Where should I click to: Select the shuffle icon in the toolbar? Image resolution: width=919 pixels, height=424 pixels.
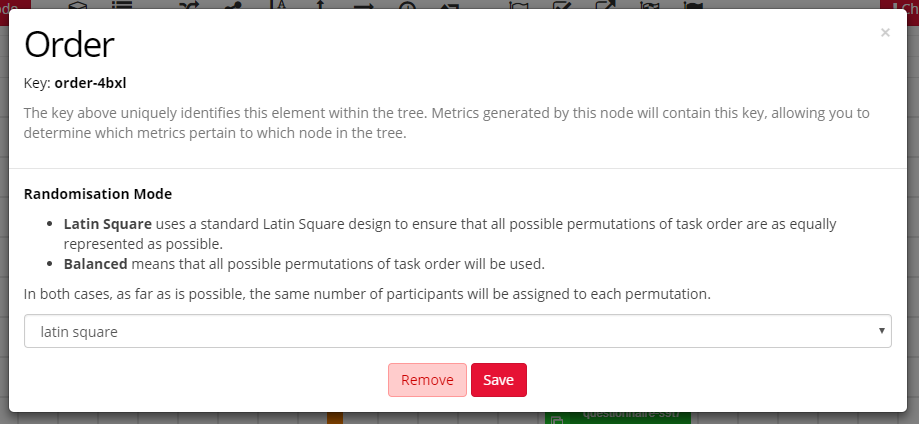pyautogui.click(x=188, y=4)
